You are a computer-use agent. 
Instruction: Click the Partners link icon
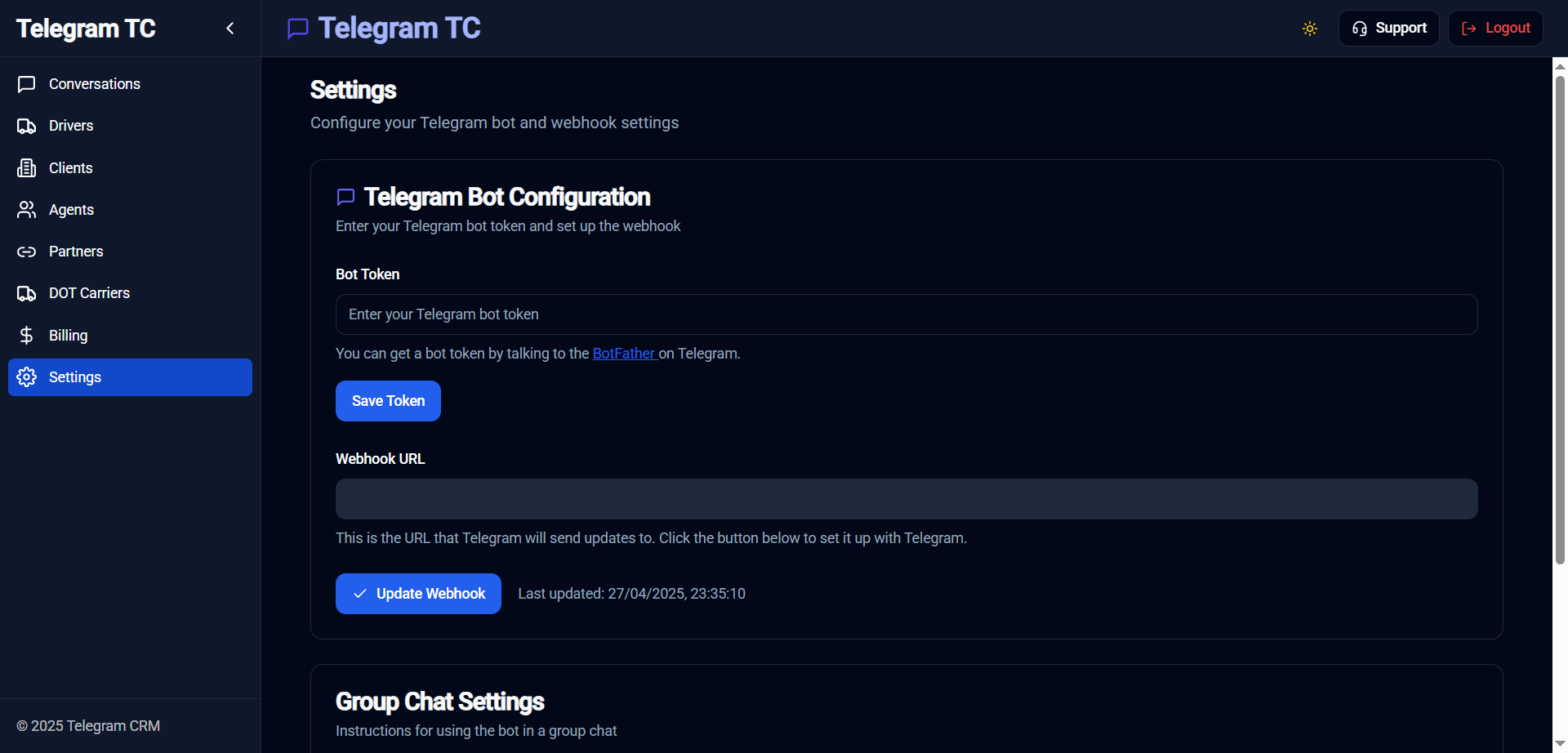(x=26, y=251)
